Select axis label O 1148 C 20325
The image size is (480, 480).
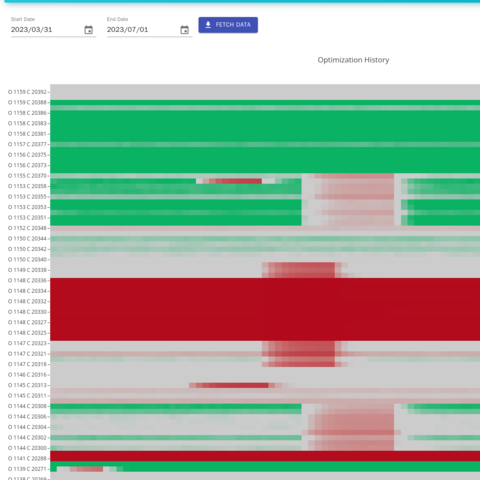[27, 333]
